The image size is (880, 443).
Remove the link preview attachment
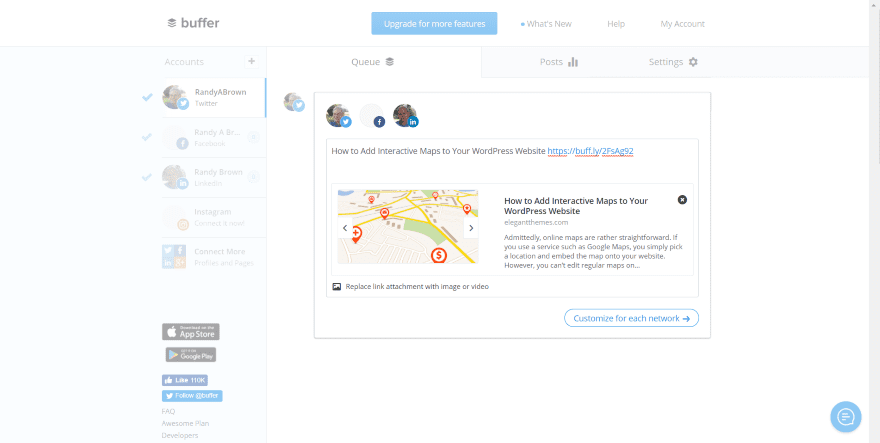[682, 200]
